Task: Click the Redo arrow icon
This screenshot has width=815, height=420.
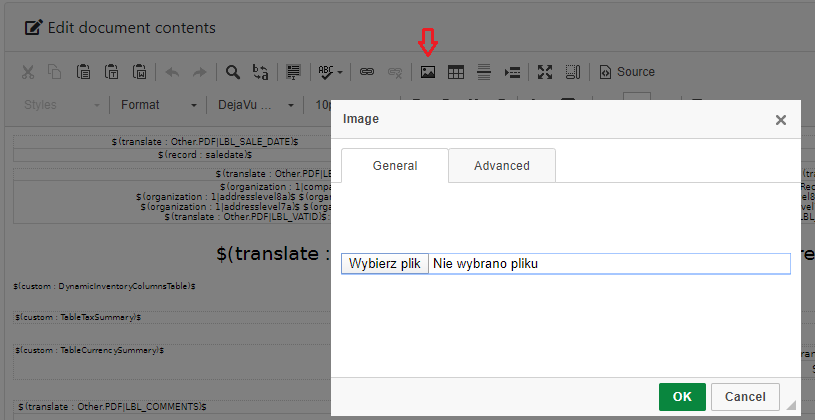Action: click(200, 72)
